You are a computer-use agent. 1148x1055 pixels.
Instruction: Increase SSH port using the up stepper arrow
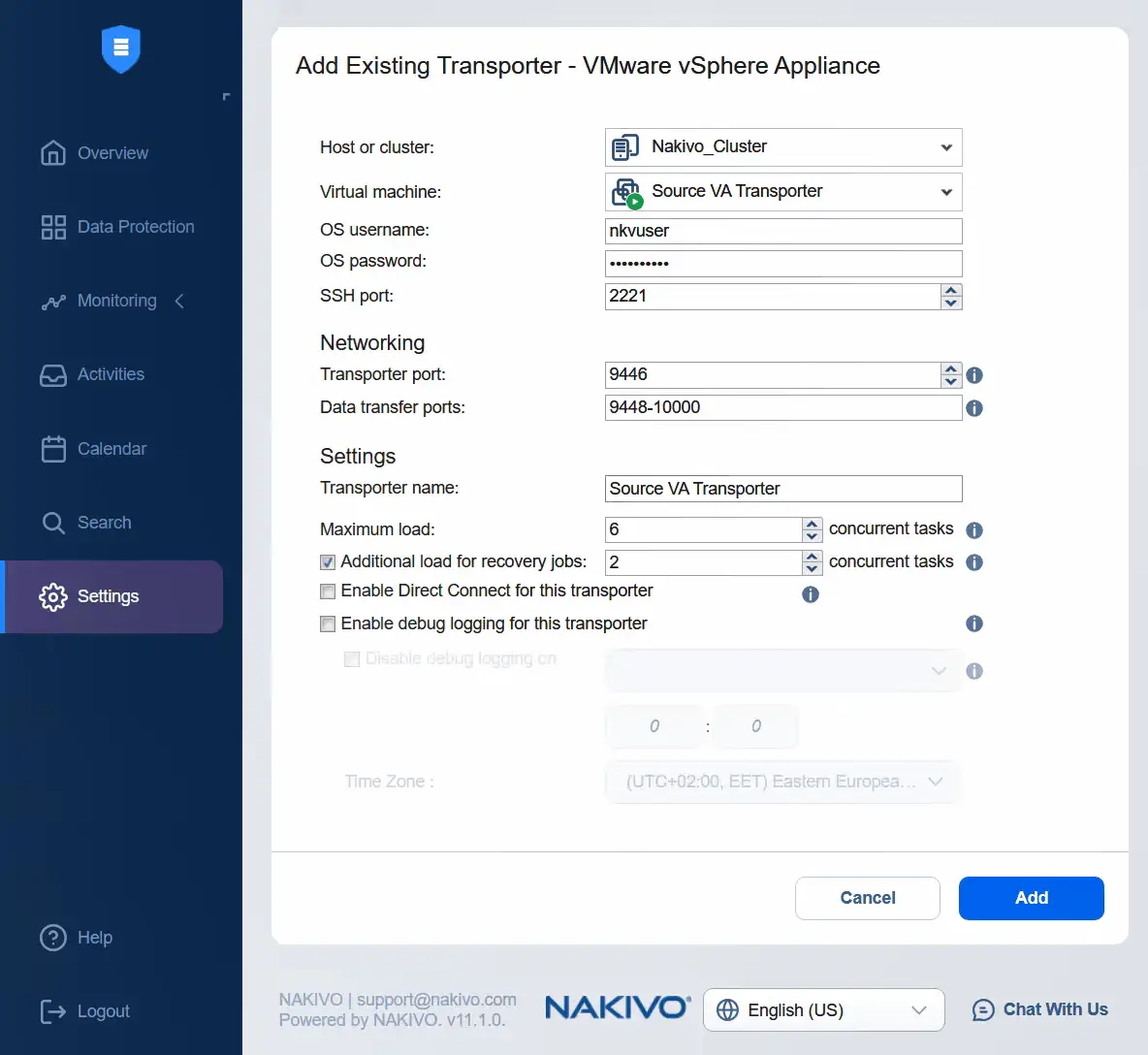pyautogui.click(x=951, y=291)
